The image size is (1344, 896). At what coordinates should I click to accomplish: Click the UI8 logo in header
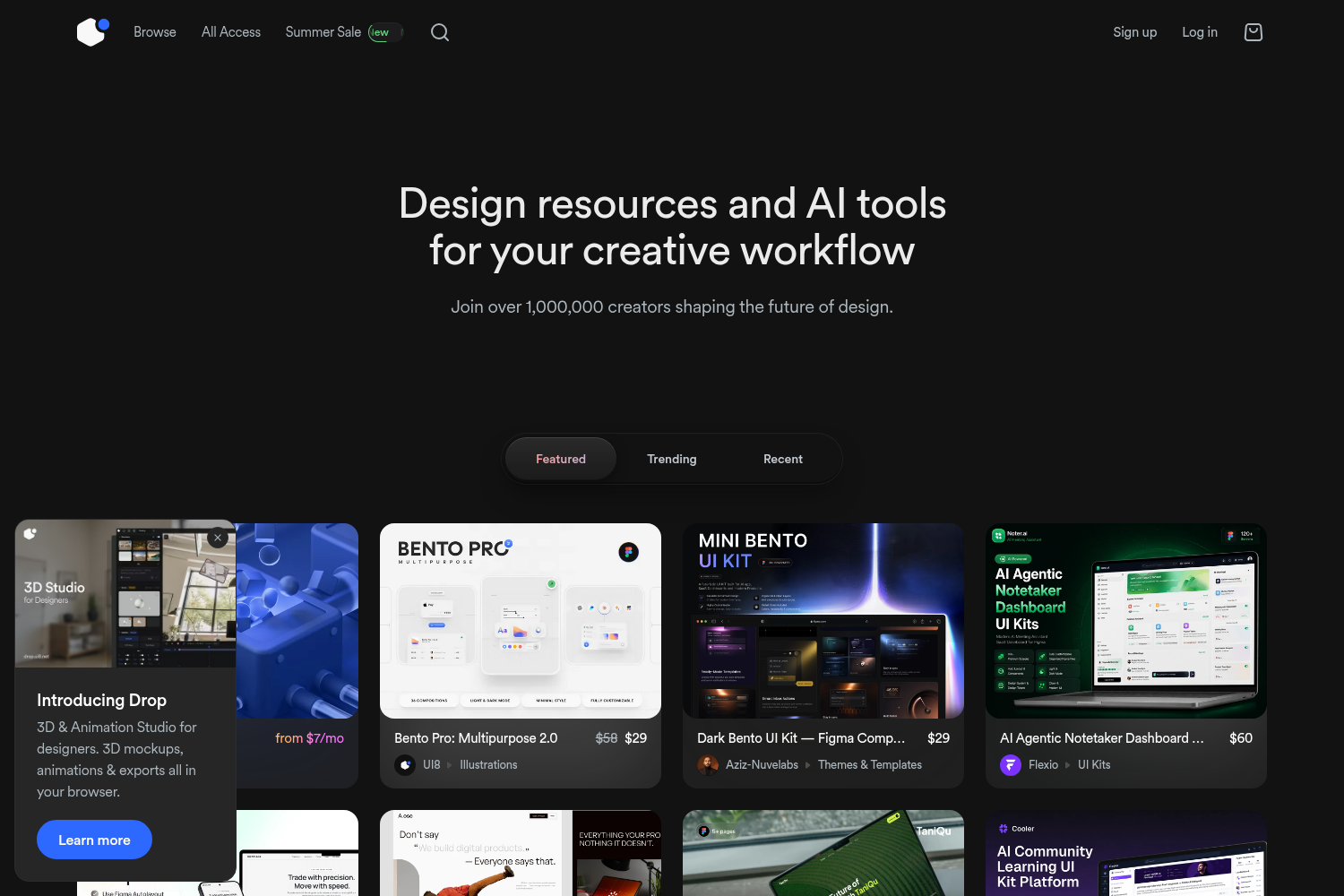[x=92, y=32]
